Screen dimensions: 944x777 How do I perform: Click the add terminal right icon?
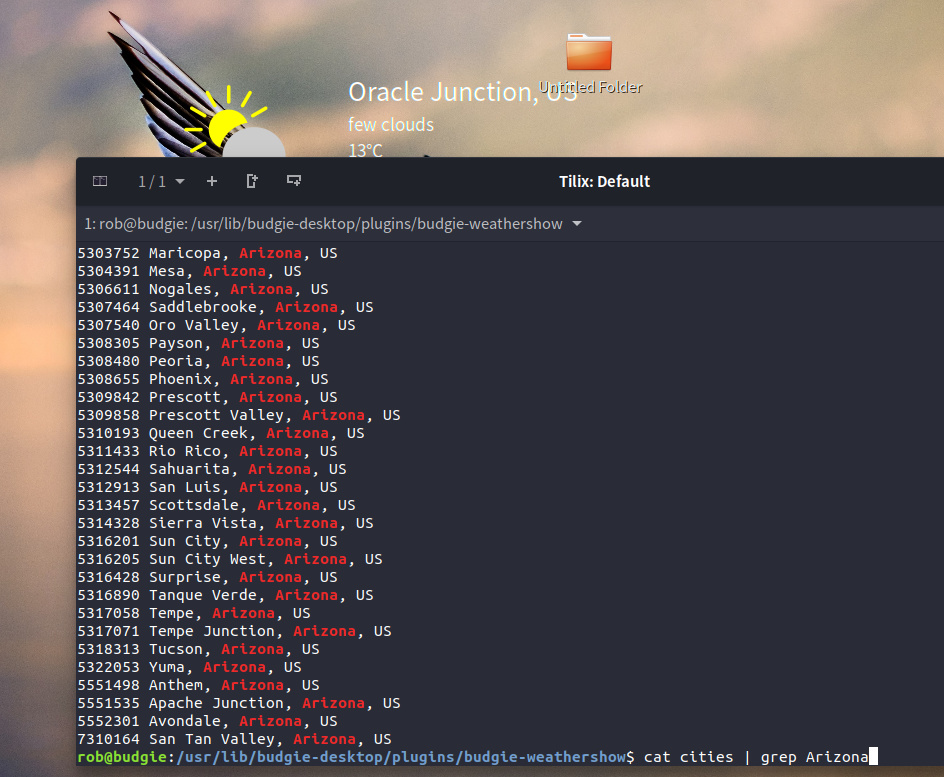click(x=252, y=181)
